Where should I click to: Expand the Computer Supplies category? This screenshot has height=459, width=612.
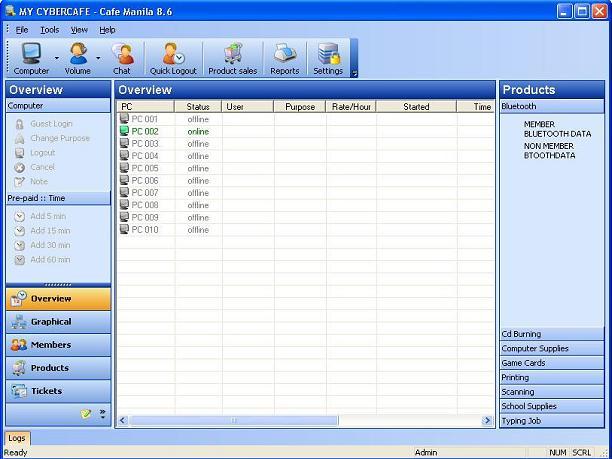tap(552, 349)
